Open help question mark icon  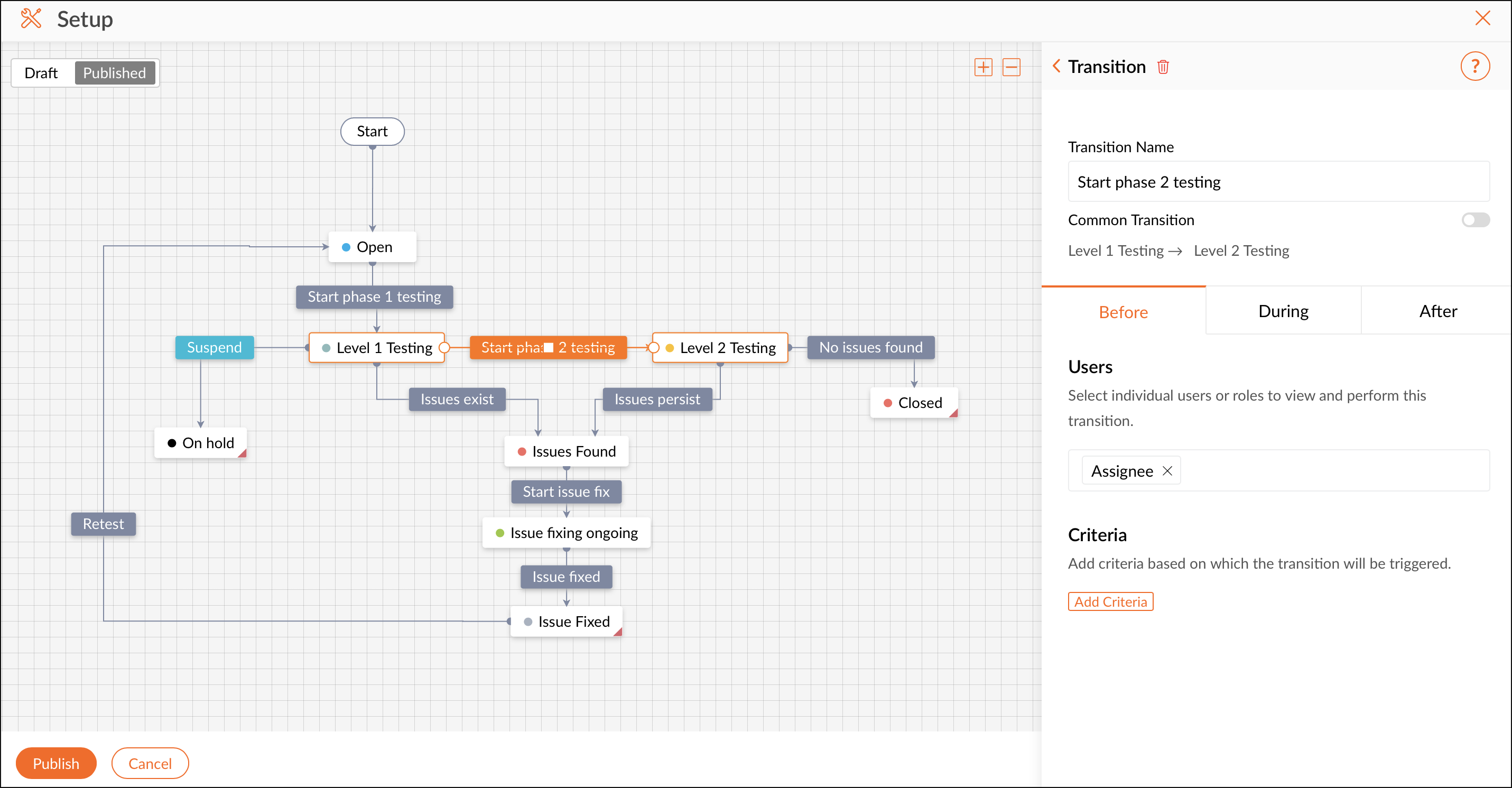pos(1474,67)
